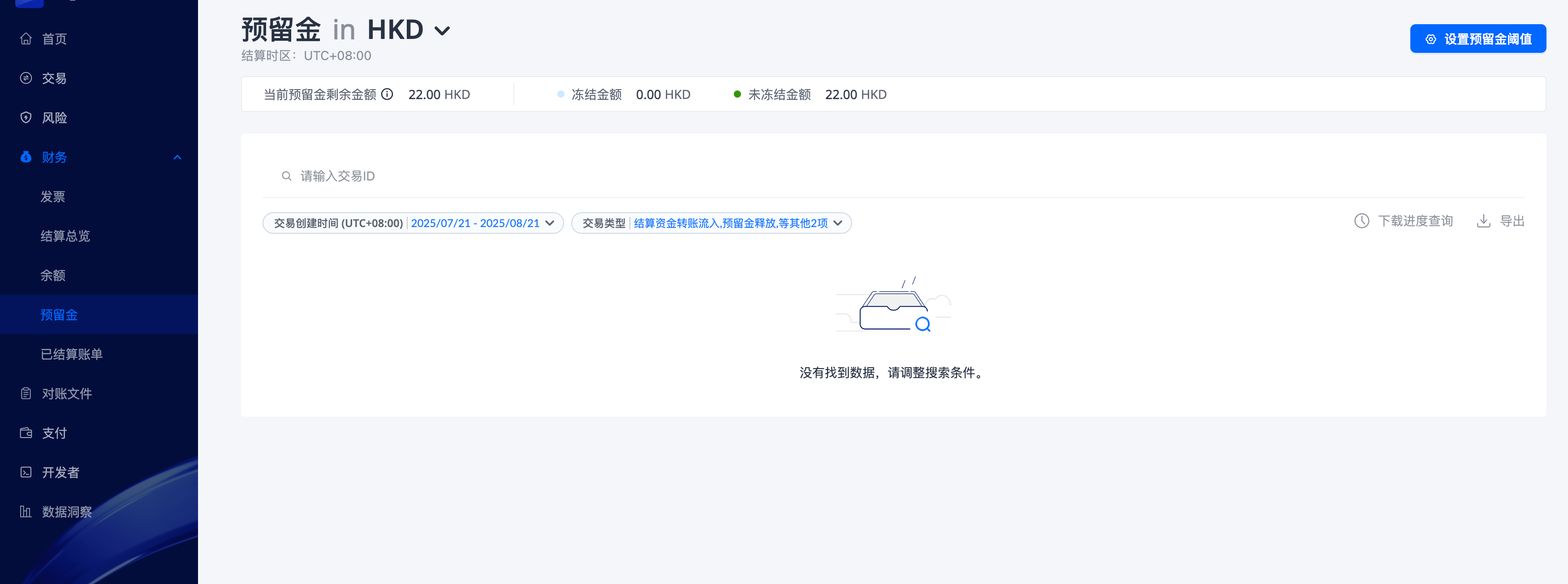Click the info icon next to 当前预留金剩余金额
The height and width of the screenshot is (584, 1568).
click(x=387, y=94)
